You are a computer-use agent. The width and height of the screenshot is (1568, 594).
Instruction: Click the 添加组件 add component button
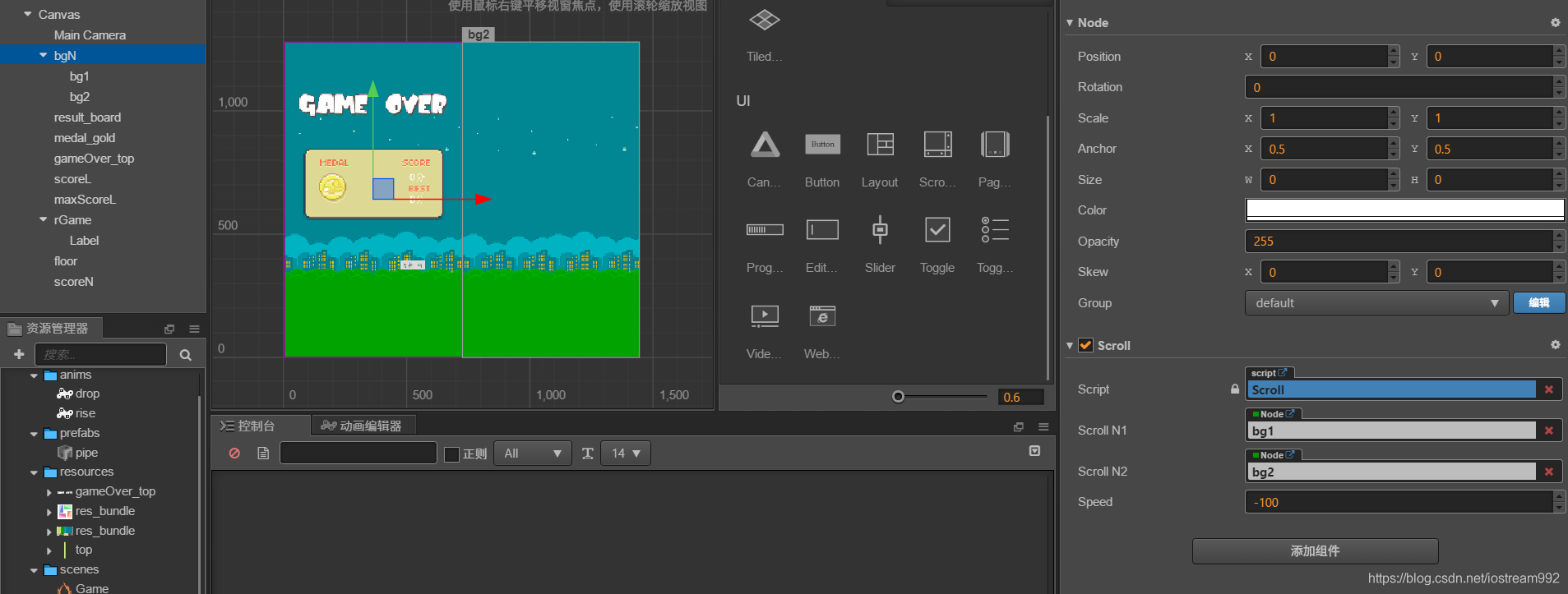pyautogui.click(x=1315, y=551)
